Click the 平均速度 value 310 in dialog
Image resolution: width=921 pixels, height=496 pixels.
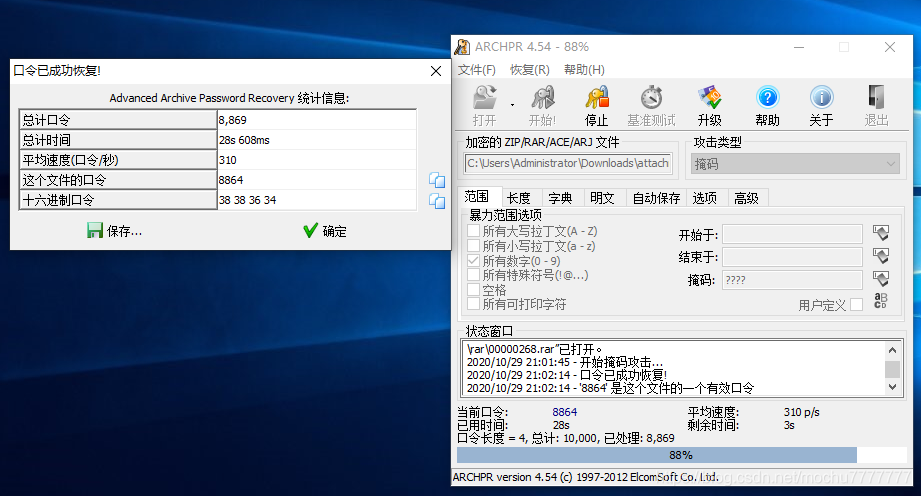click(316, 160)
